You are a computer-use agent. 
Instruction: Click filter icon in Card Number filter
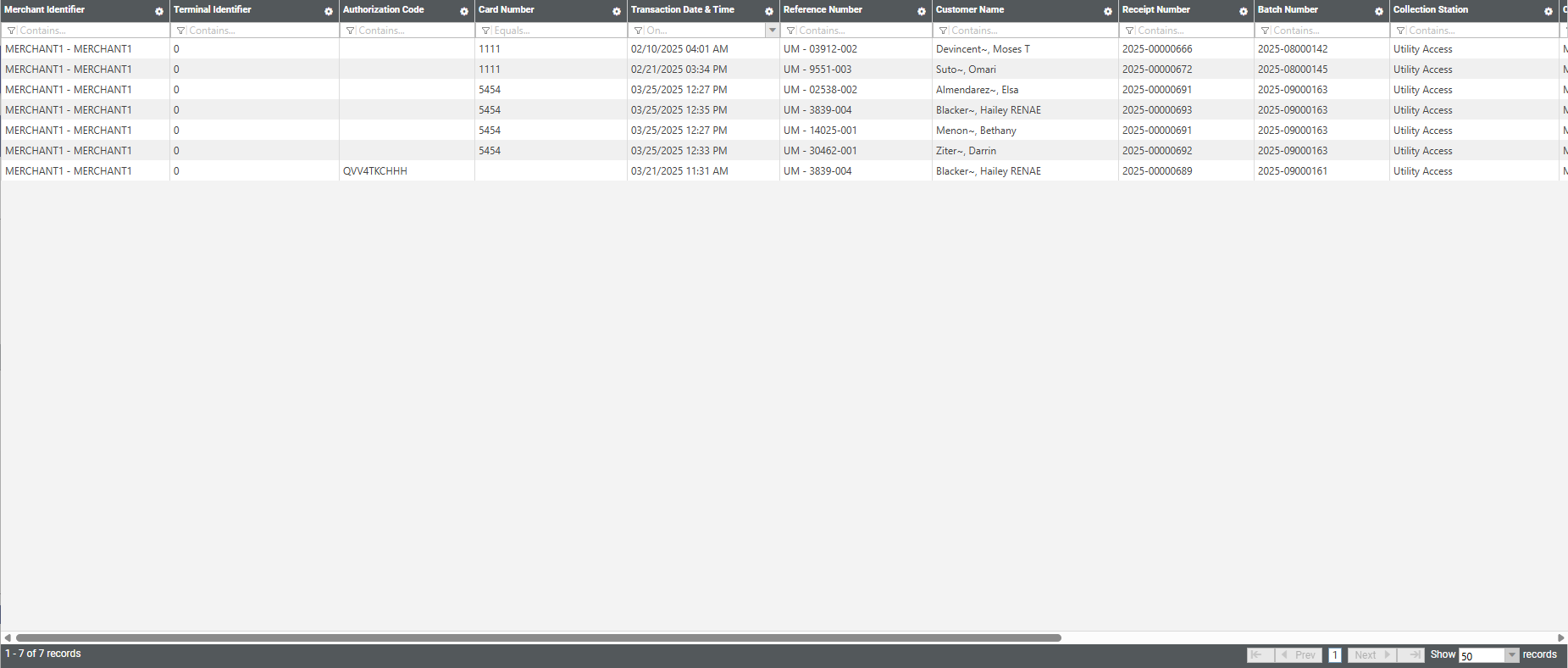pos(486,31)
